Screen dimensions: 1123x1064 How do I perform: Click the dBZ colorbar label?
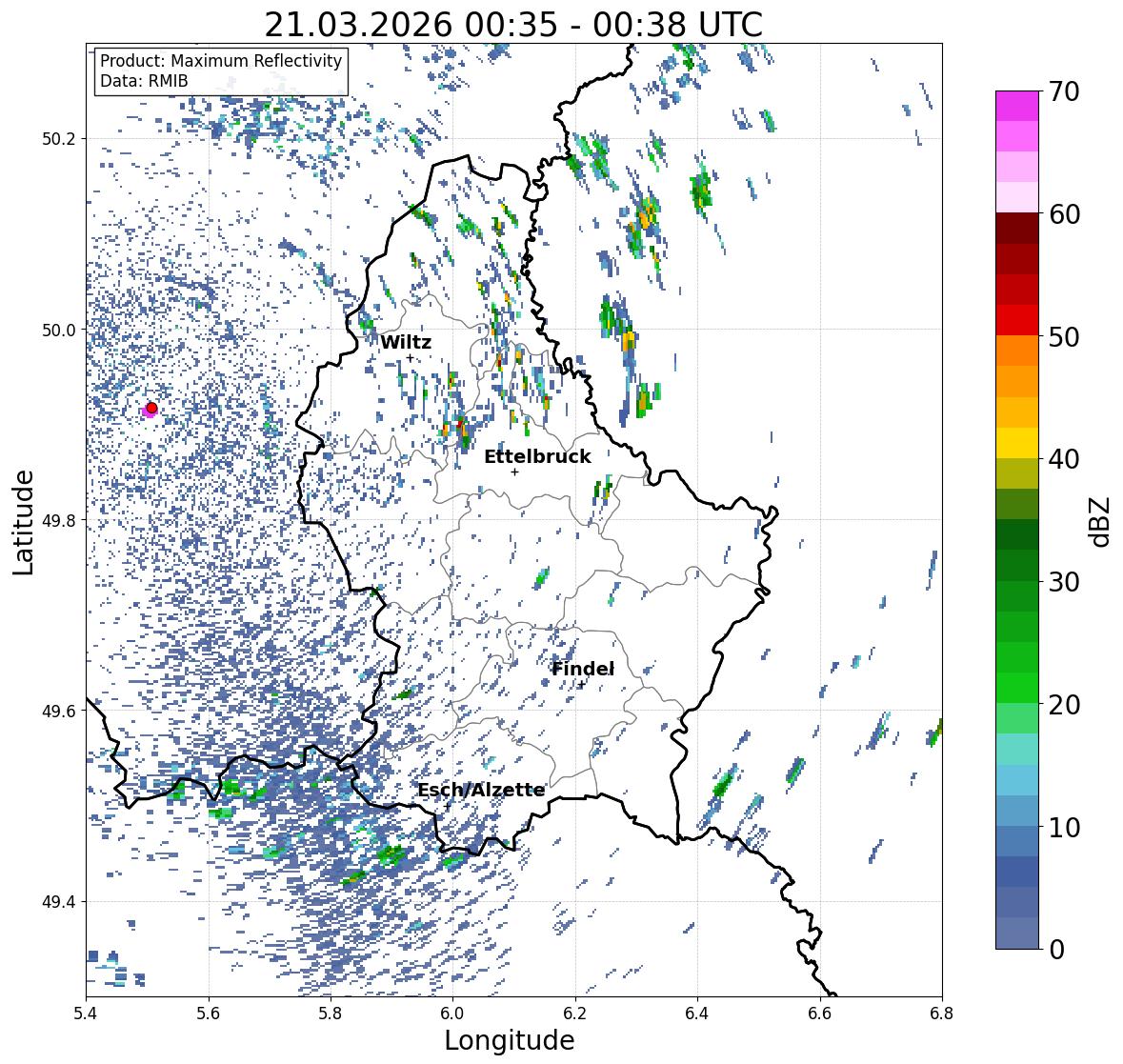tap(1101, 522)
